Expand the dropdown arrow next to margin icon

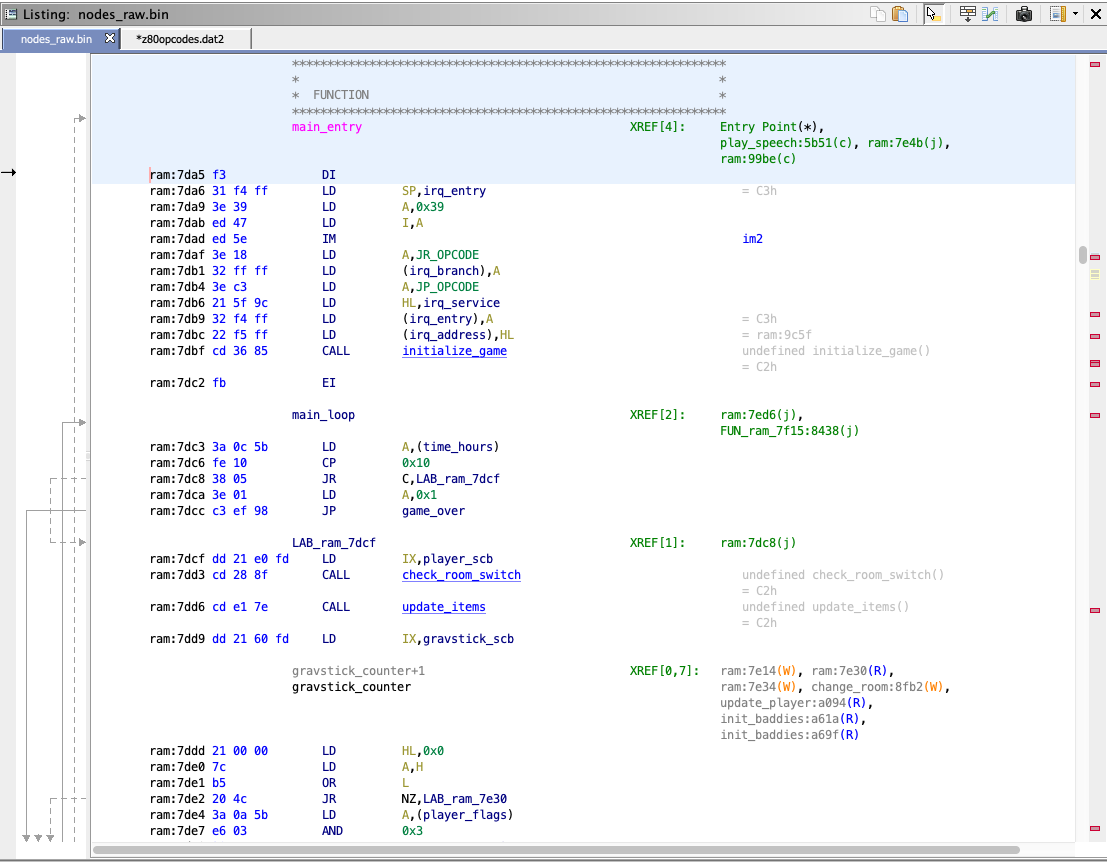pos(1075,14)
